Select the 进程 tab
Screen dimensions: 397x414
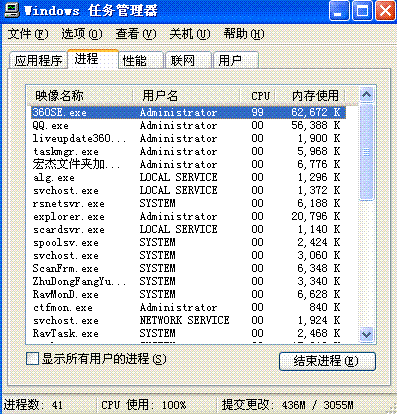pos(93,59)
